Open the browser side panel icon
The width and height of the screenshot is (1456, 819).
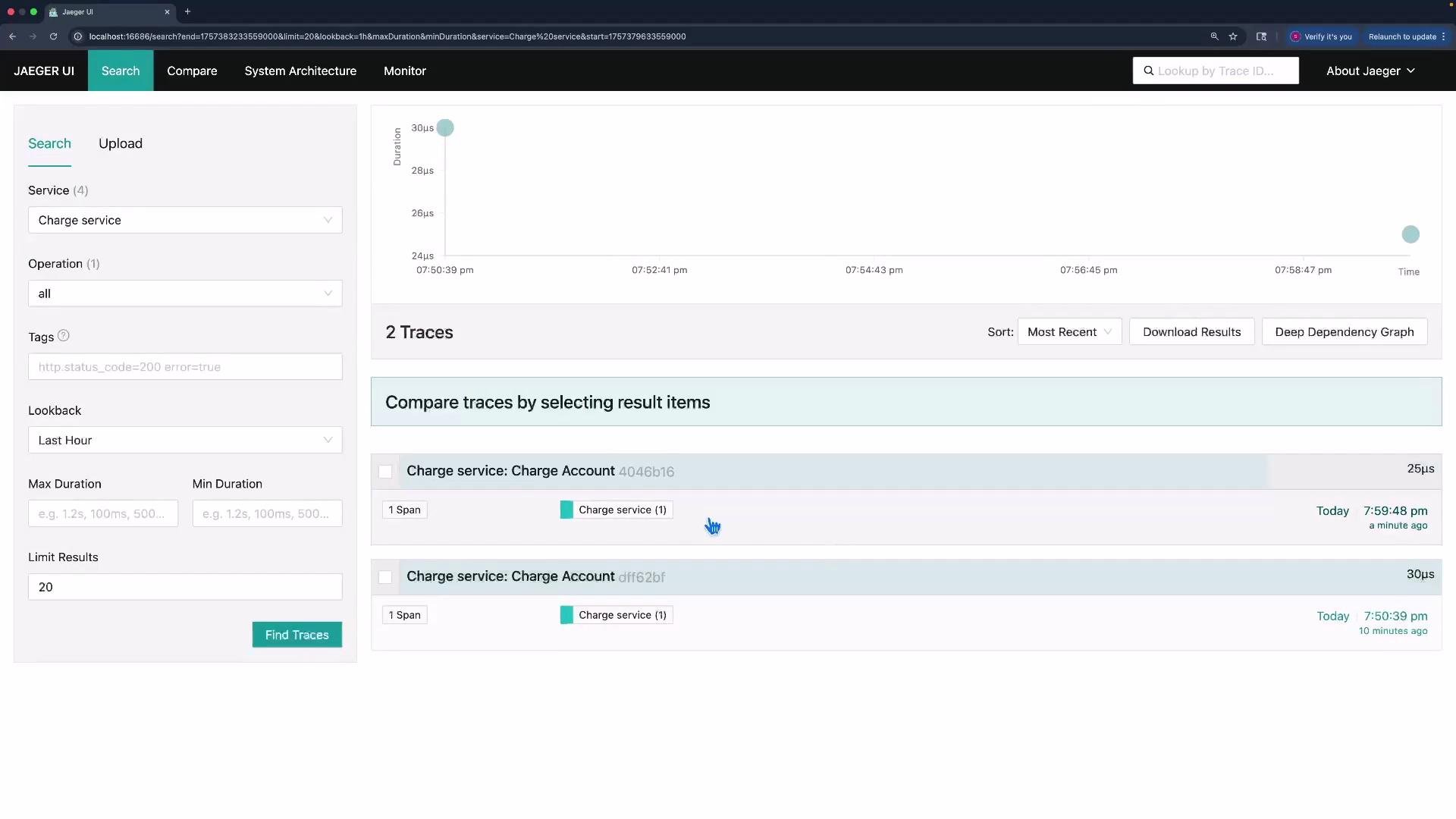pos(1261,36)
